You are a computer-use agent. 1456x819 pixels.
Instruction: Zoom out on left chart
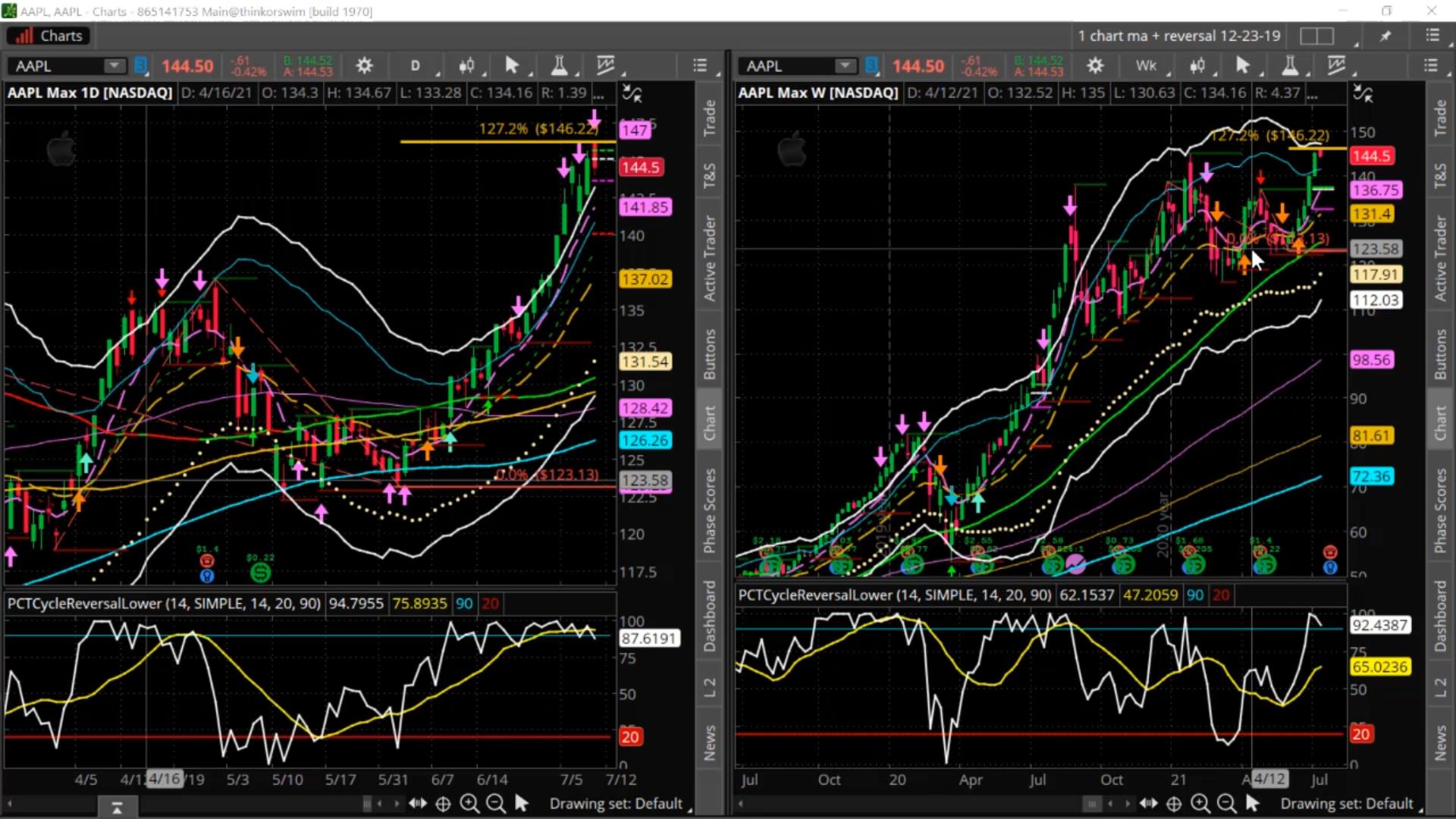point(496,803)
